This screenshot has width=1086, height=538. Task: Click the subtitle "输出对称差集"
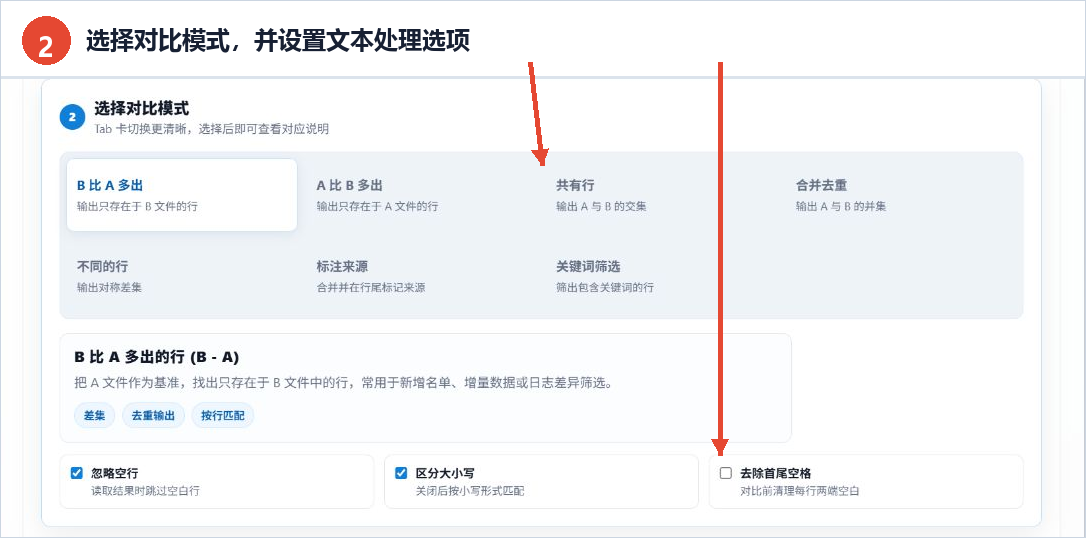click(109, 287)
